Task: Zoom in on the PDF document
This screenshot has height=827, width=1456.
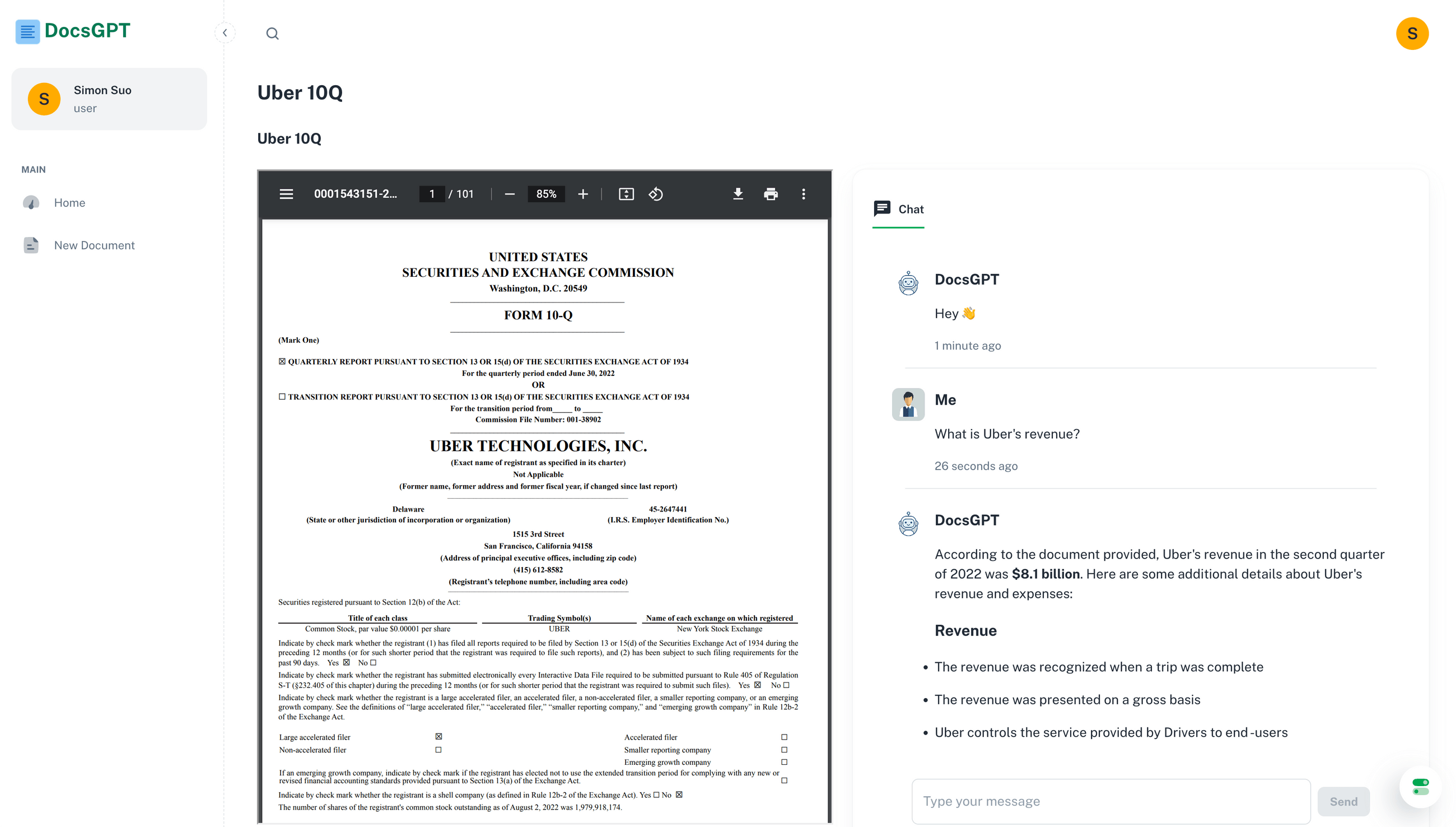Action: tap(583, 194)
